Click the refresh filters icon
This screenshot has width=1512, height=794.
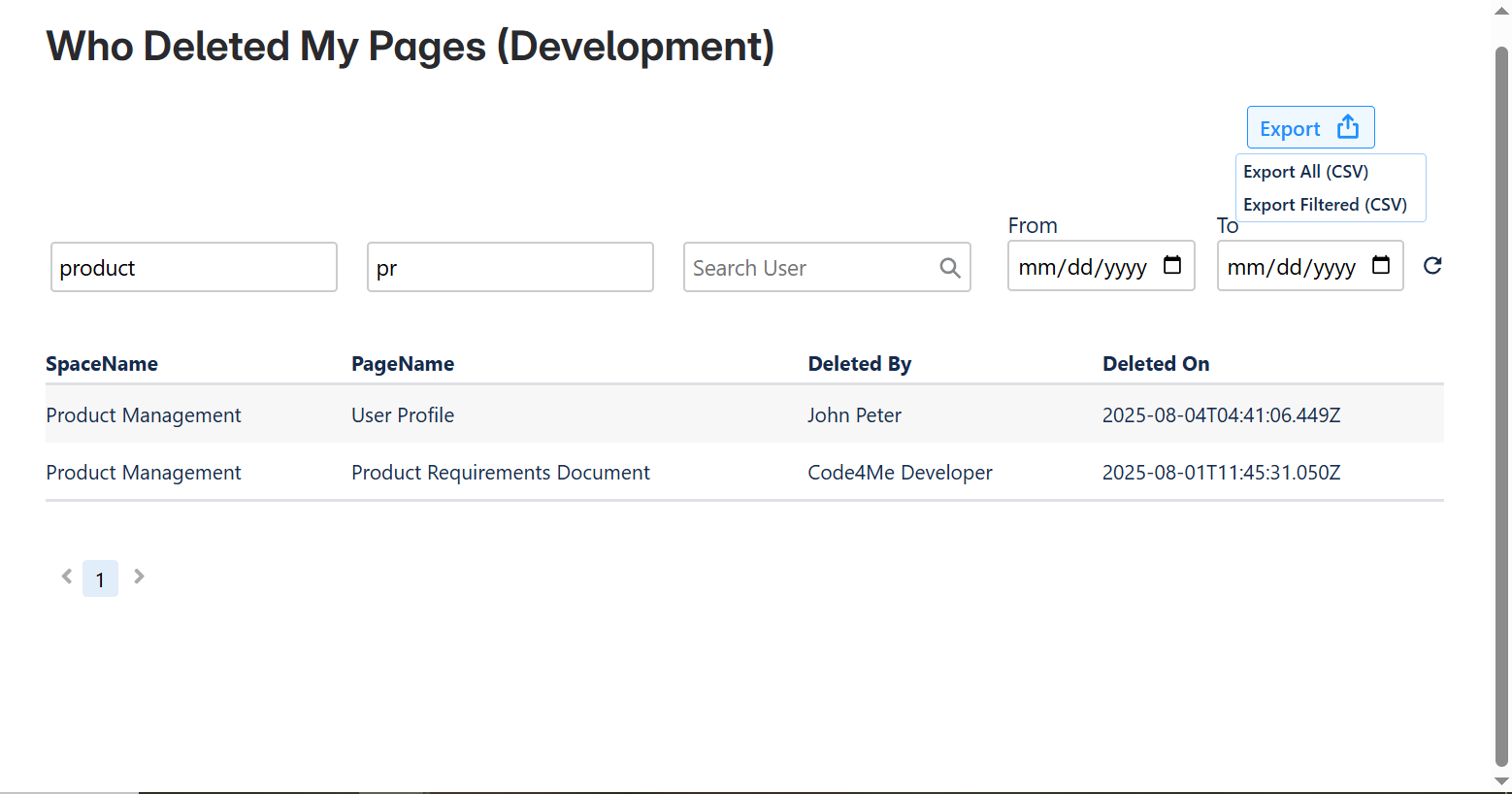coord(1432,266)
